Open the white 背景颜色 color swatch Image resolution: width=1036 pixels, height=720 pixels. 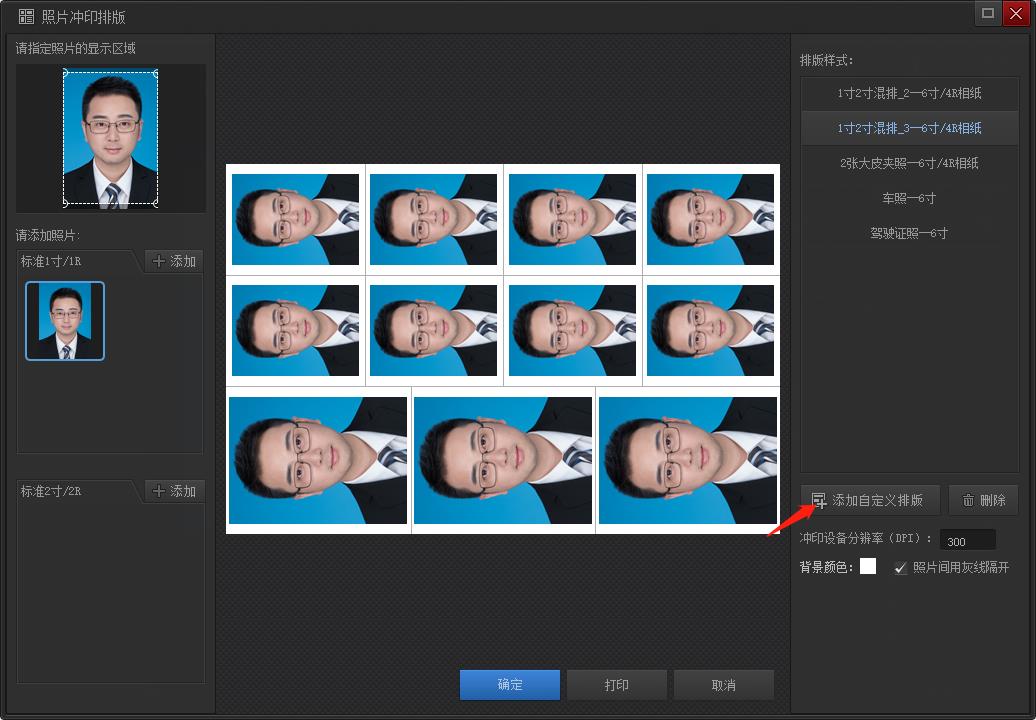pos(868,567)
